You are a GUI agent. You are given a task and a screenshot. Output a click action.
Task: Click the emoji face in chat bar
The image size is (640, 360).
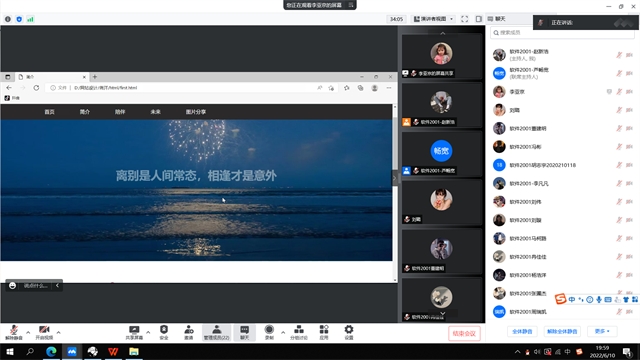(x=12, y=285)
